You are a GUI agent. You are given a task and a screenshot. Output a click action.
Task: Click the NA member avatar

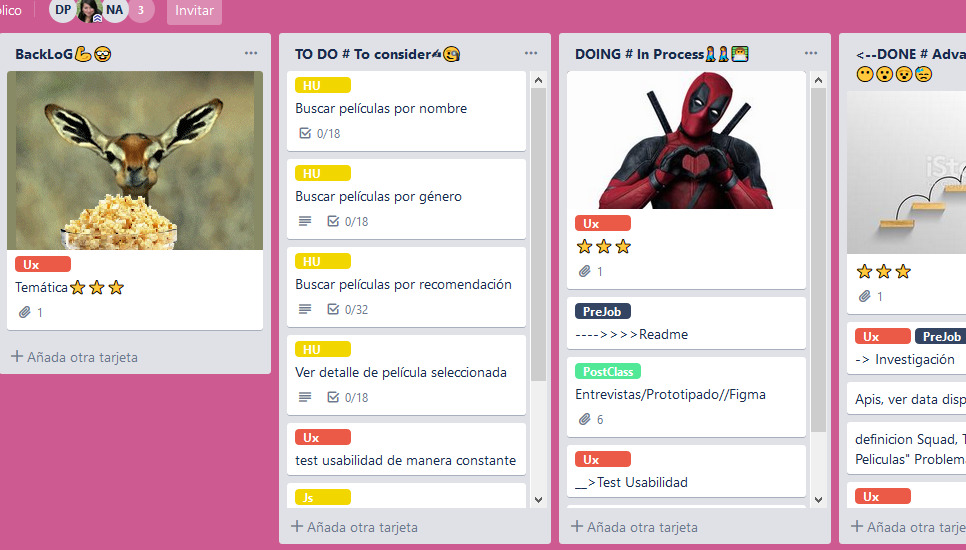(115, 10)
